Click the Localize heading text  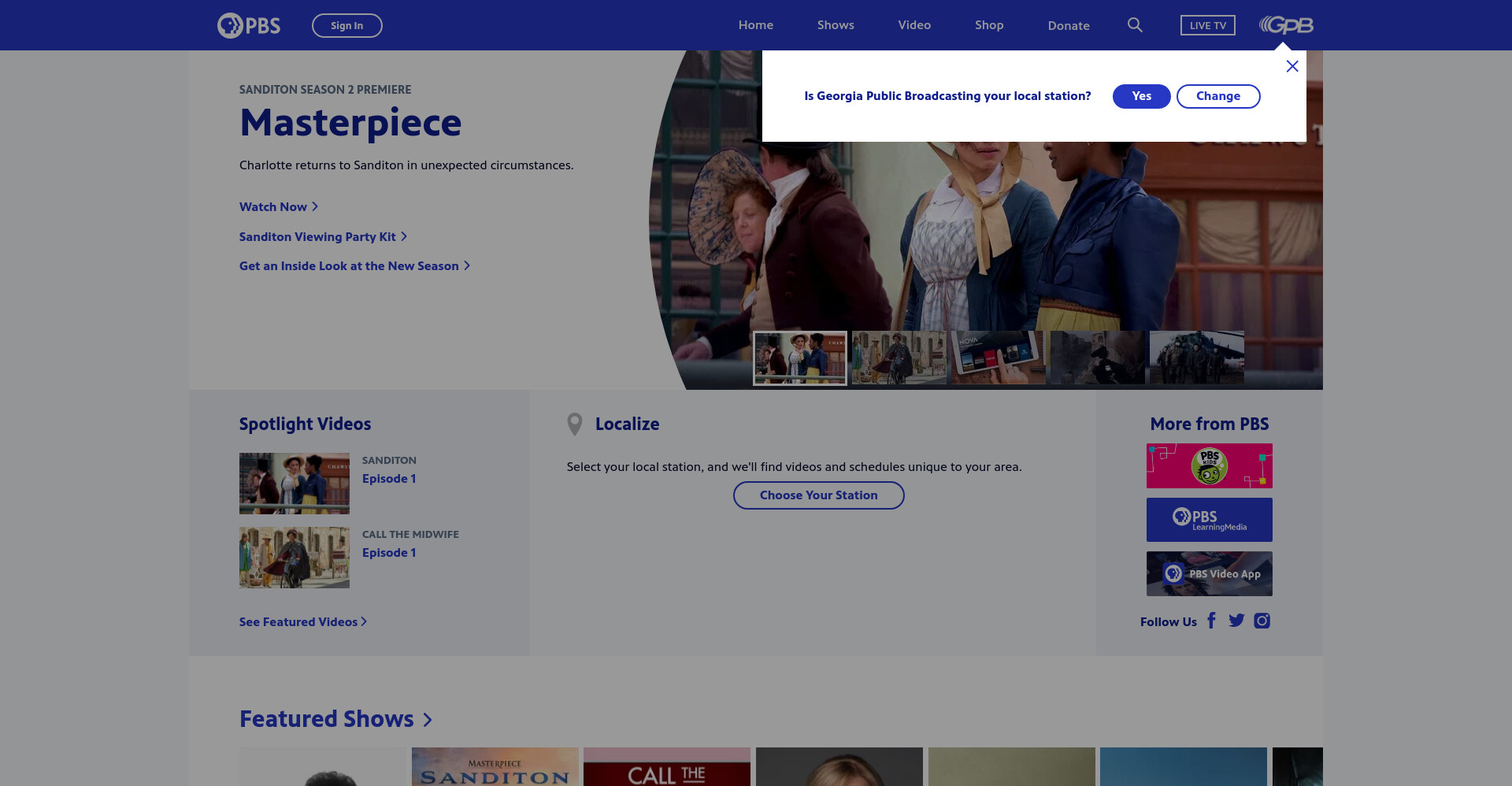[x=628, y=425]
